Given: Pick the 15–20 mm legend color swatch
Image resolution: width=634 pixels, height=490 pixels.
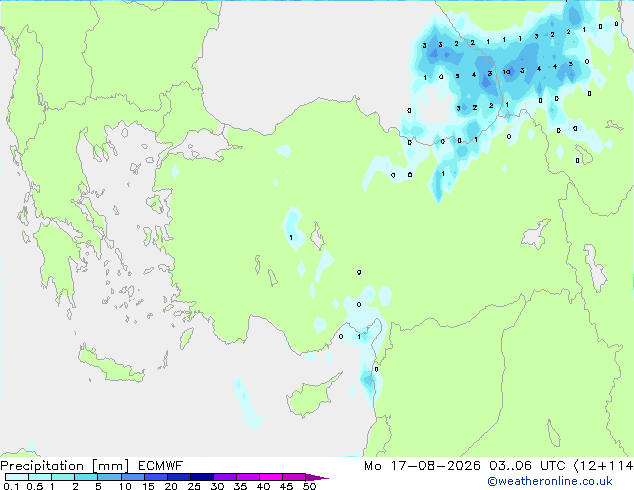Looking at the screenshot, I should [x=155, y=477].
